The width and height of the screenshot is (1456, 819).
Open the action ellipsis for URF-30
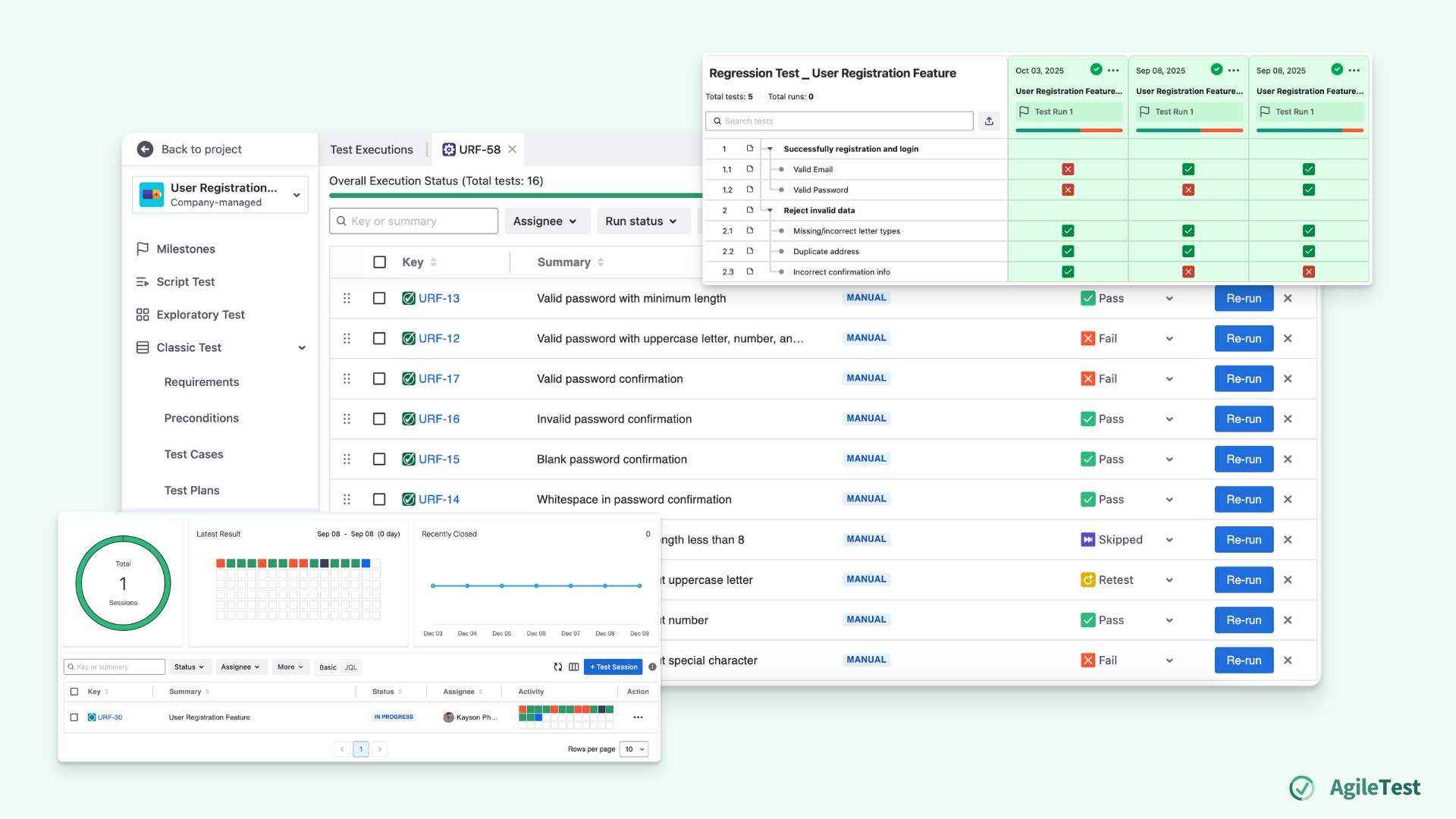pyautogui.click(x=638, y=717)
